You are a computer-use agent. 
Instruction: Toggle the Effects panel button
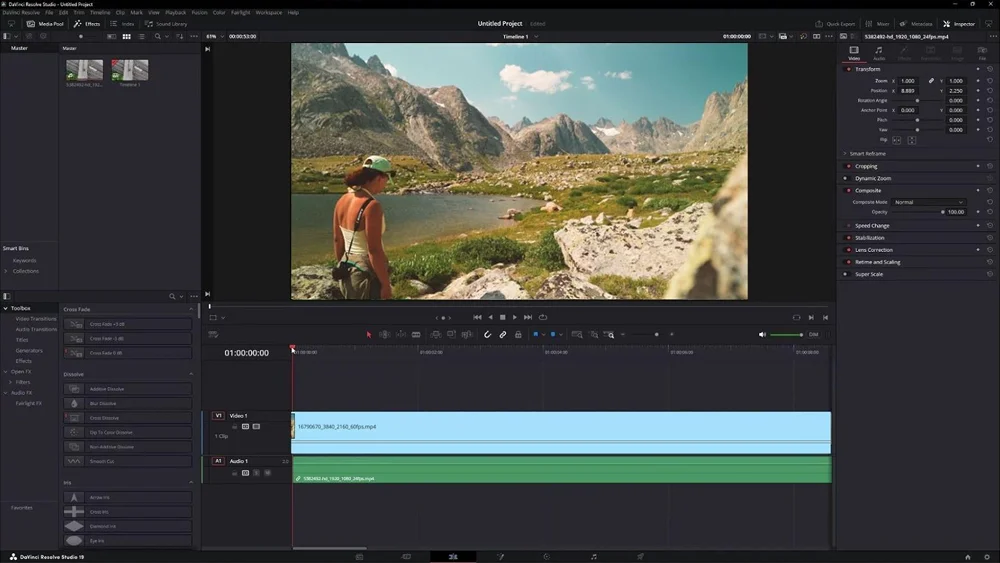click(87, 24)
